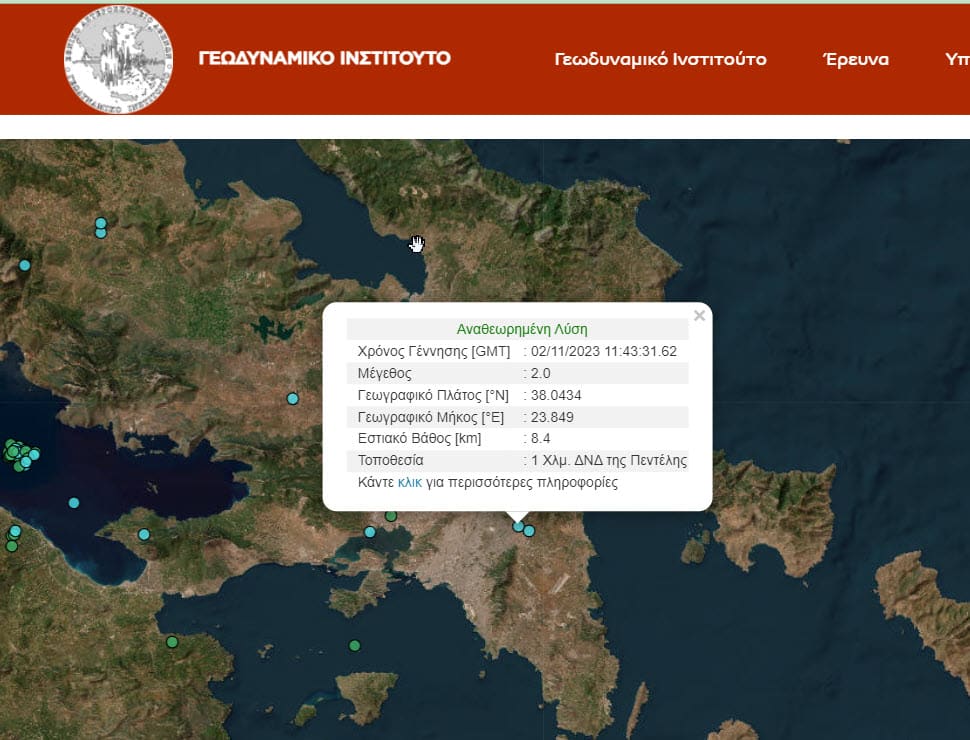Open the ΓΕΩΔΥΝΑΜΙΚΟ ΙΝΣΤΙΤΟΥΤΟ site title
The height and width of the screenshot is (740, 970).
click(325, 58)
